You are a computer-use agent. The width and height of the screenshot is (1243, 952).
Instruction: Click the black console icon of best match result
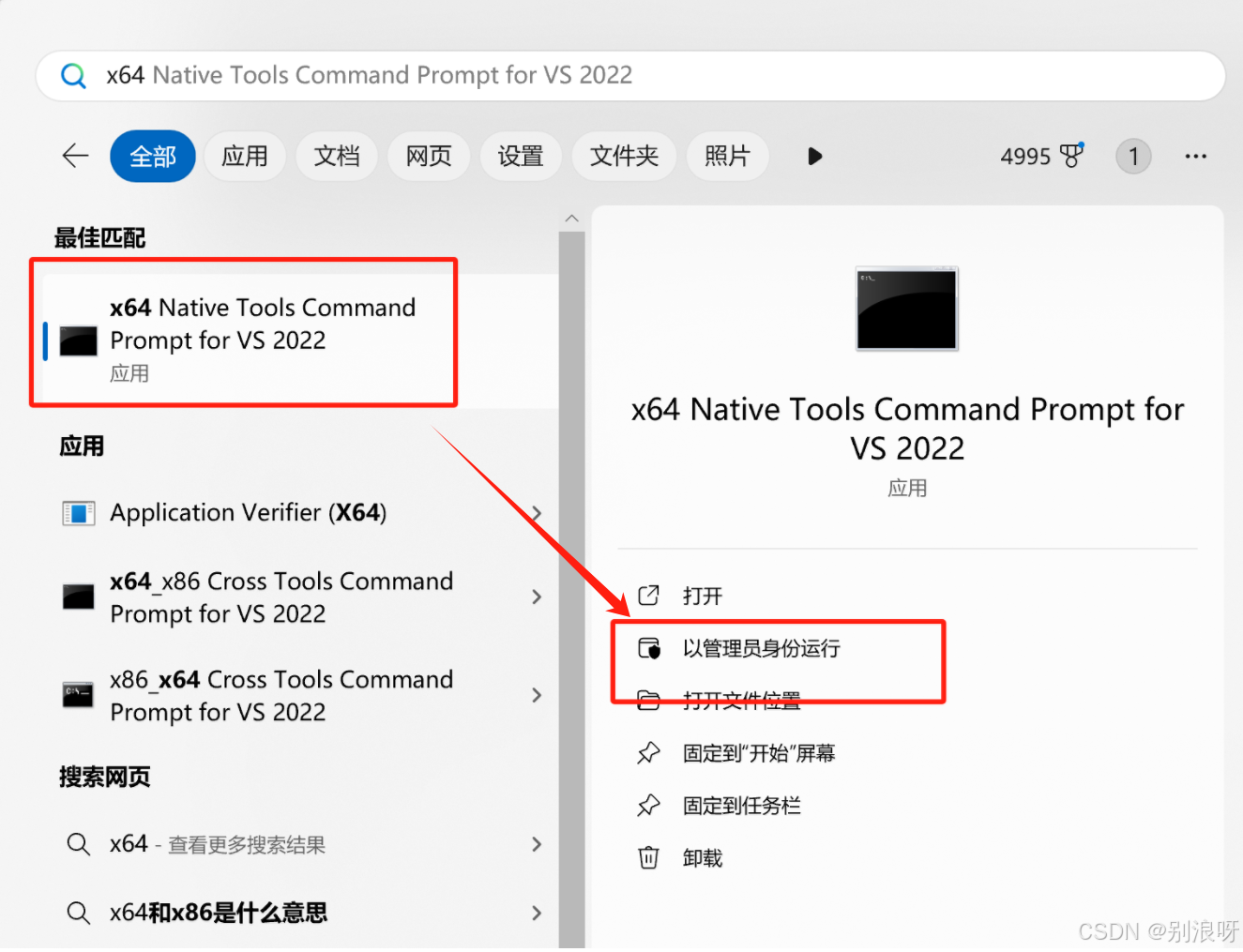pyautogui.click(x=79, y=340)
